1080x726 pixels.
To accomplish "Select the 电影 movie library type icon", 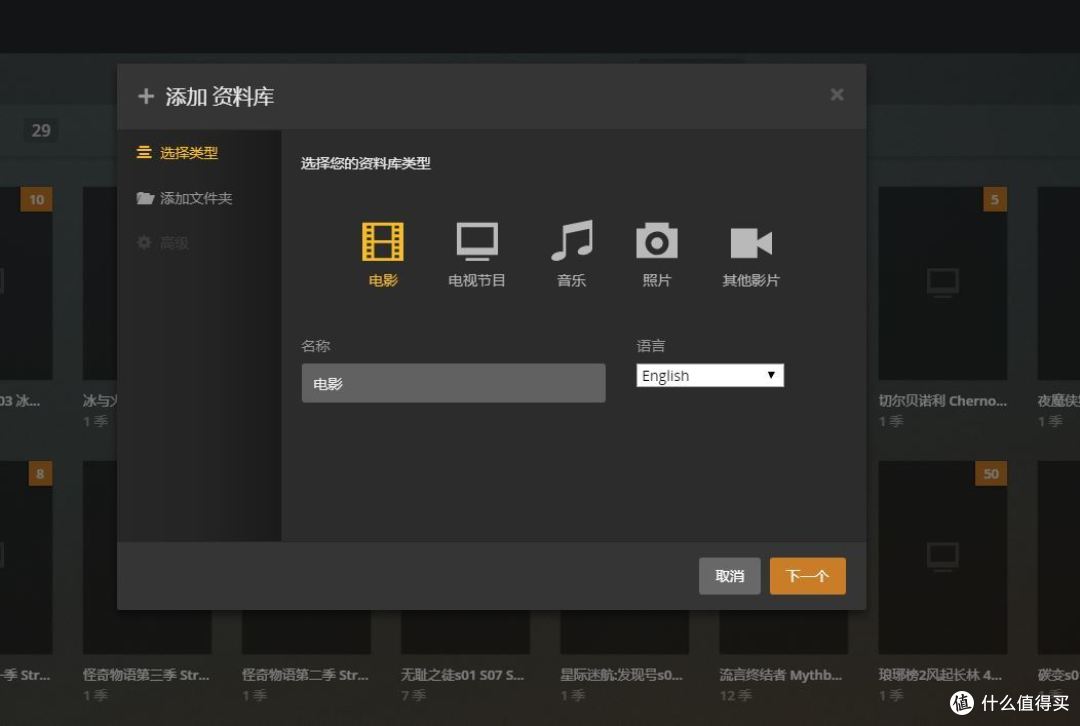I will [x=381, y=241].
